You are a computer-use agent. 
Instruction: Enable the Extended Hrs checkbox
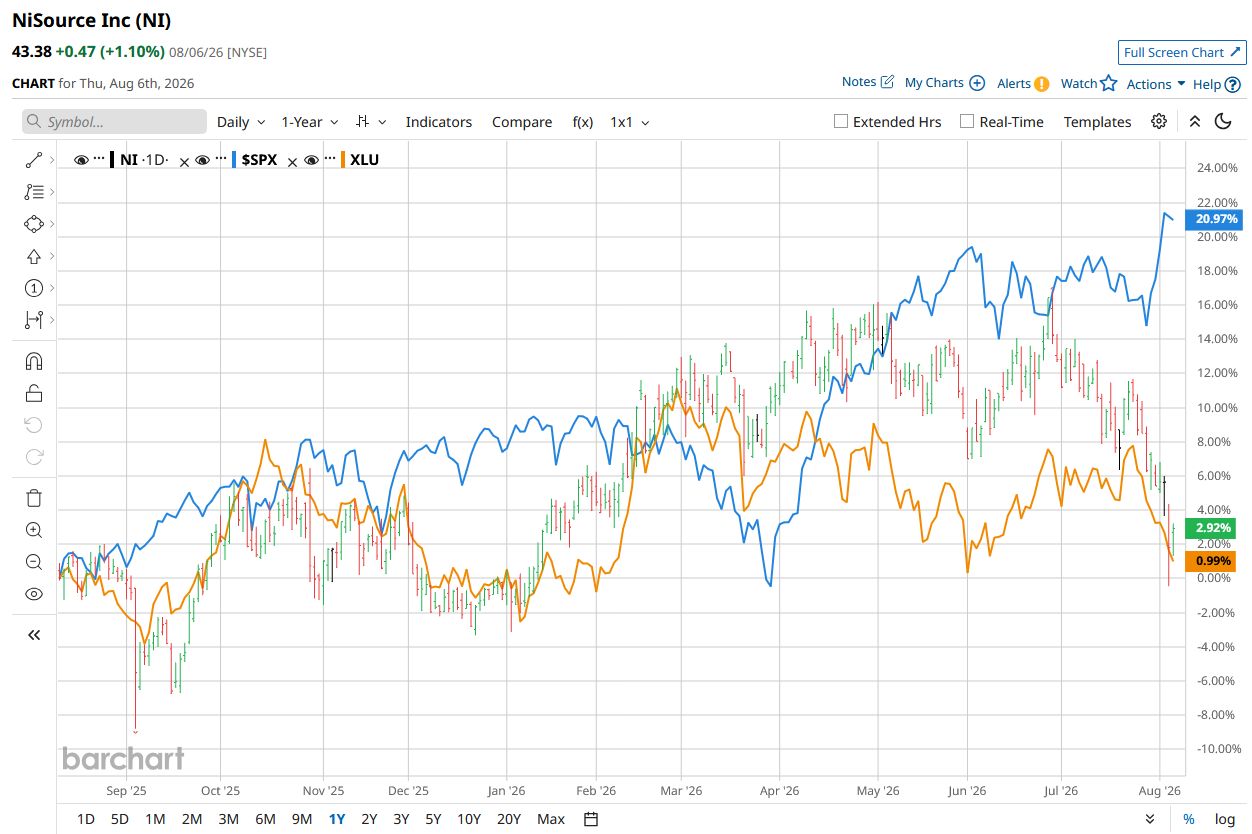click(841, 121)
